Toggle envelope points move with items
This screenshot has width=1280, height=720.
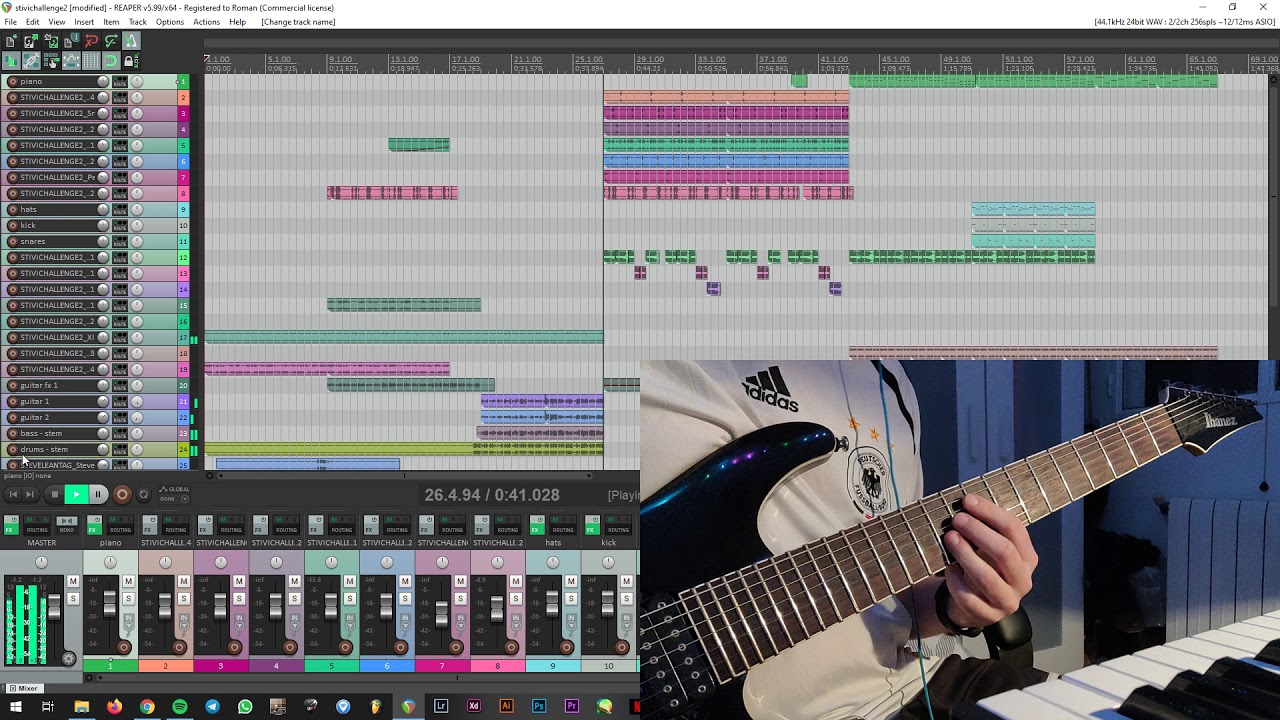click(x=71, y=61)
